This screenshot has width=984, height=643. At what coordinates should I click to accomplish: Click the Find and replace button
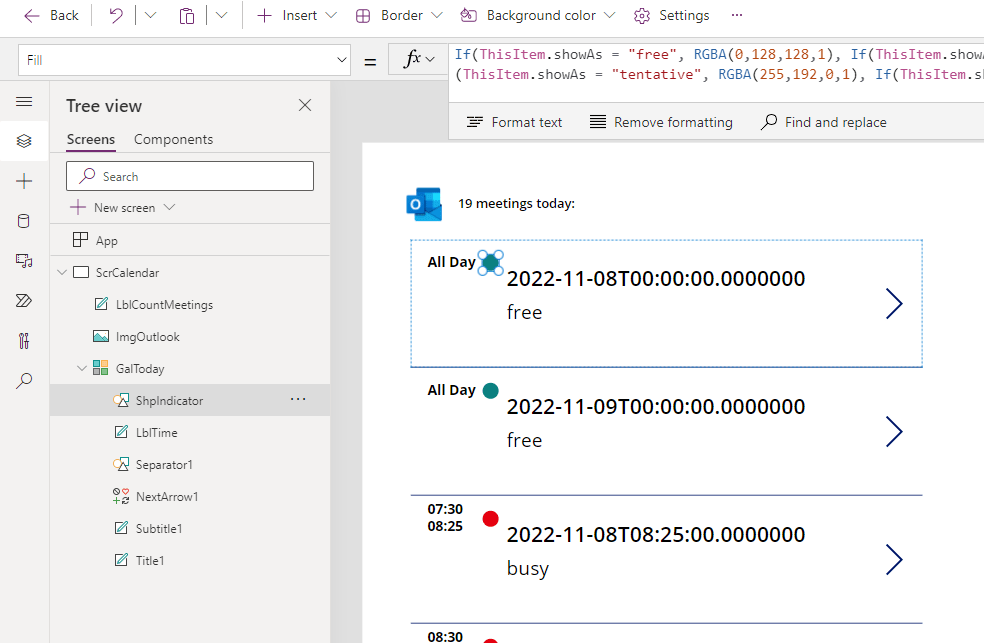coord(823,121)
